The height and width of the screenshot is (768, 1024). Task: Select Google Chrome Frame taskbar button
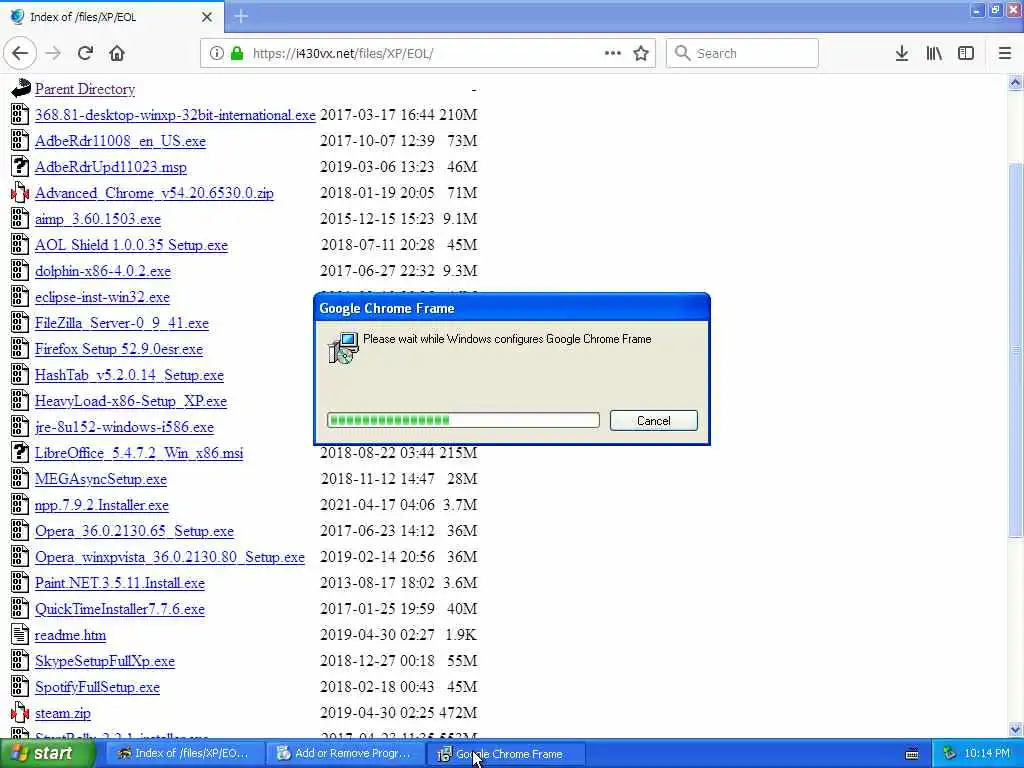coord(504,754)
